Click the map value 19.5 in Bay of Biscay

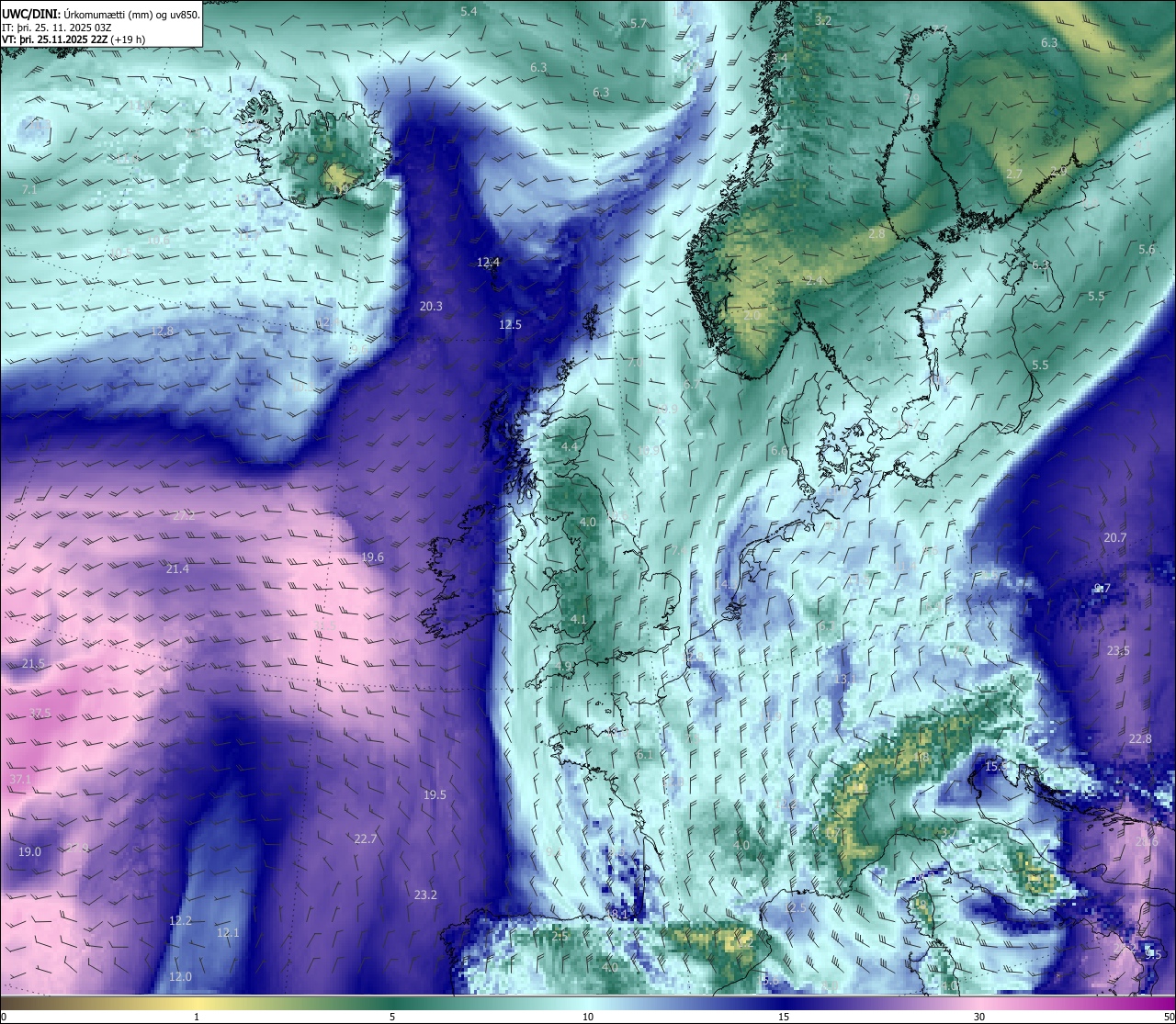point(435,794)
